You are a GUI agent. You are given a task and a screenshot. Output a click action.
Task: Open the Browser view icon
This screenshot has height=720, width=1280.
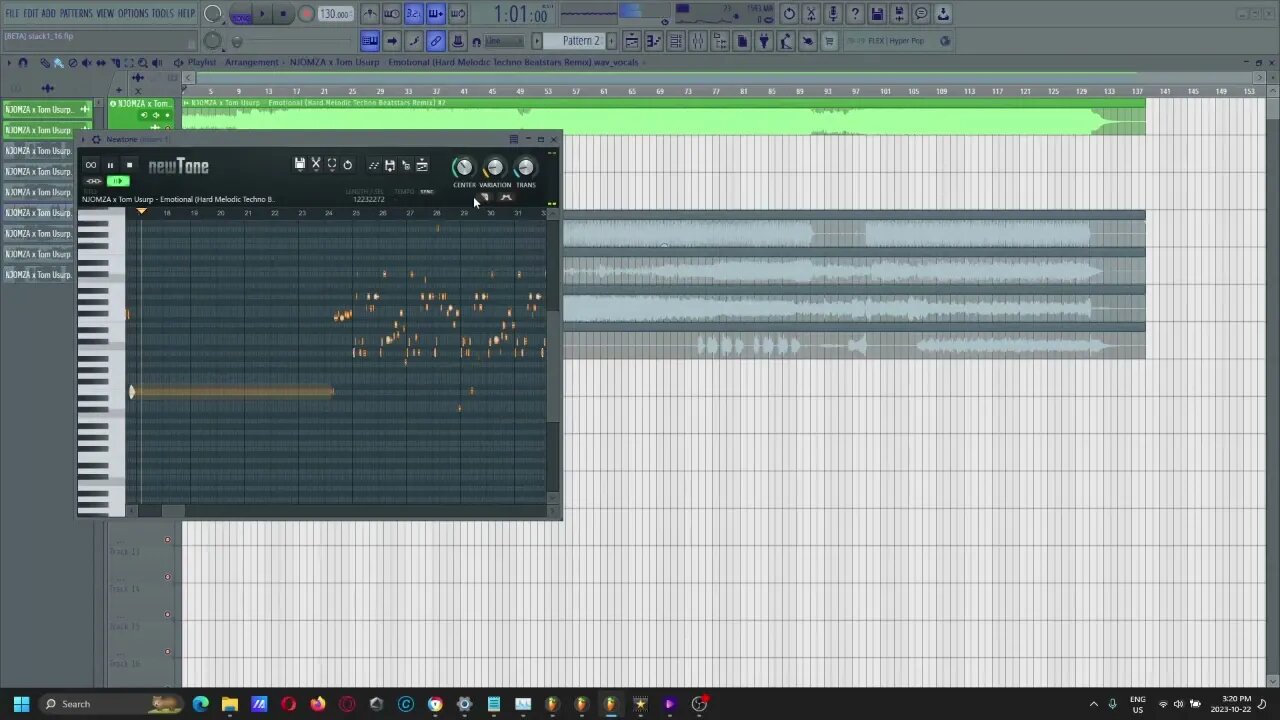pyautogui.click(x=720, y=41)
